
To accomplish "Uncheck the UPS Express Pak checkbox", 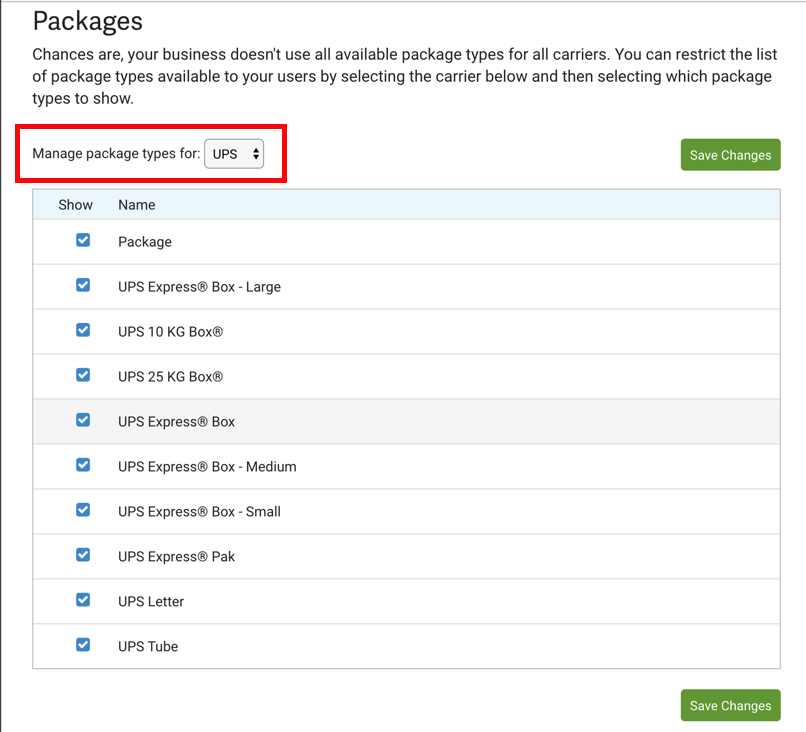I will click(83, 555).
